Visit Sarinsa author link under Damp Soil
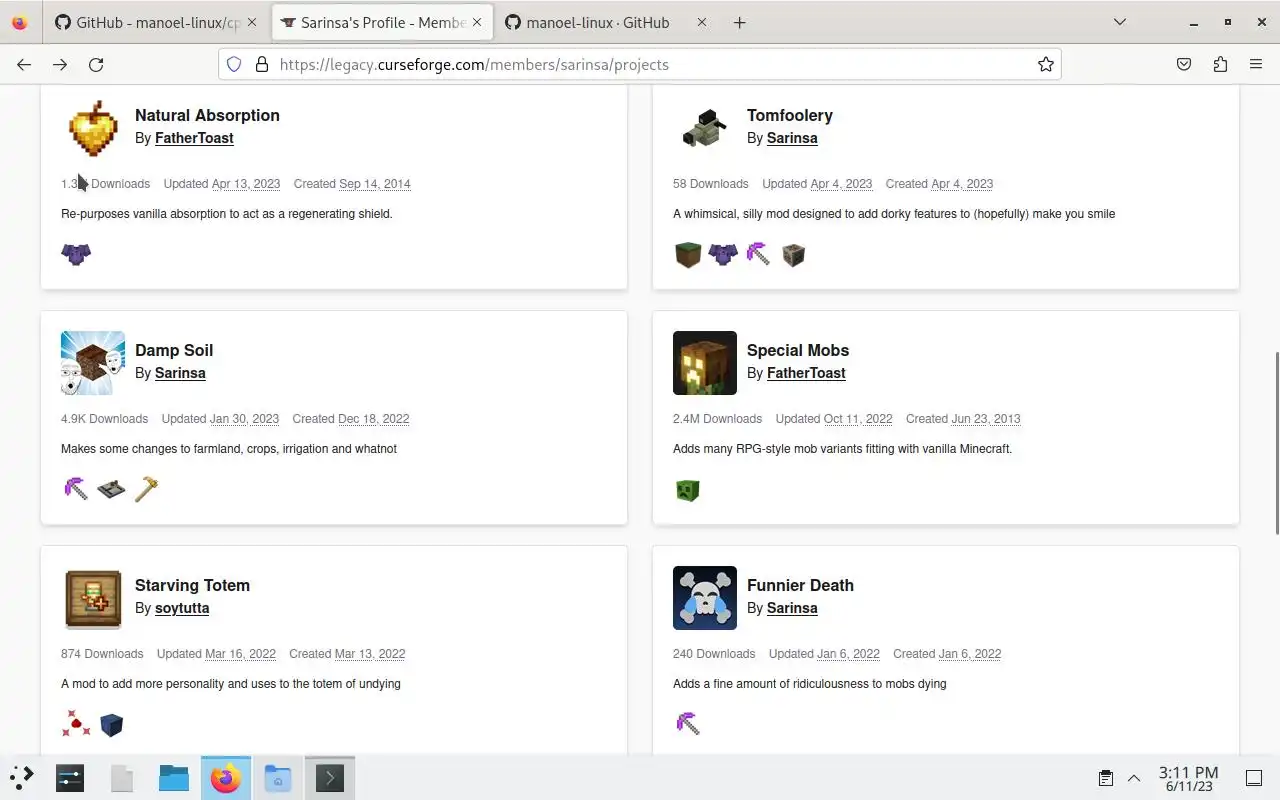1280x800 pixels. [180, 373]
